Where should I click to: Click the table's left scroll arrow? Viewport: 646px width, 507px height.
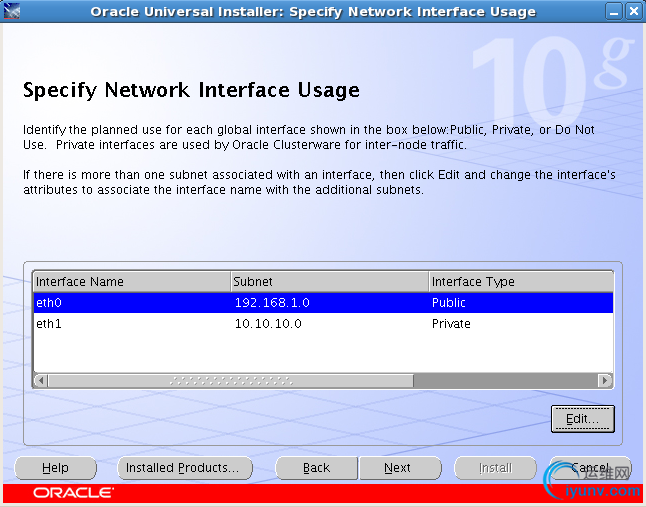click(x=41, y=381)
